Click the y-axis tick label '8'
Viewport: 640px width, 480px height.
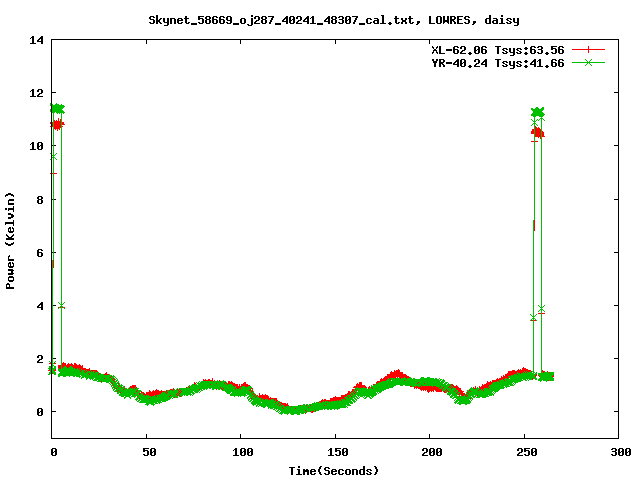pyautogui.click(x=40, y=200)
